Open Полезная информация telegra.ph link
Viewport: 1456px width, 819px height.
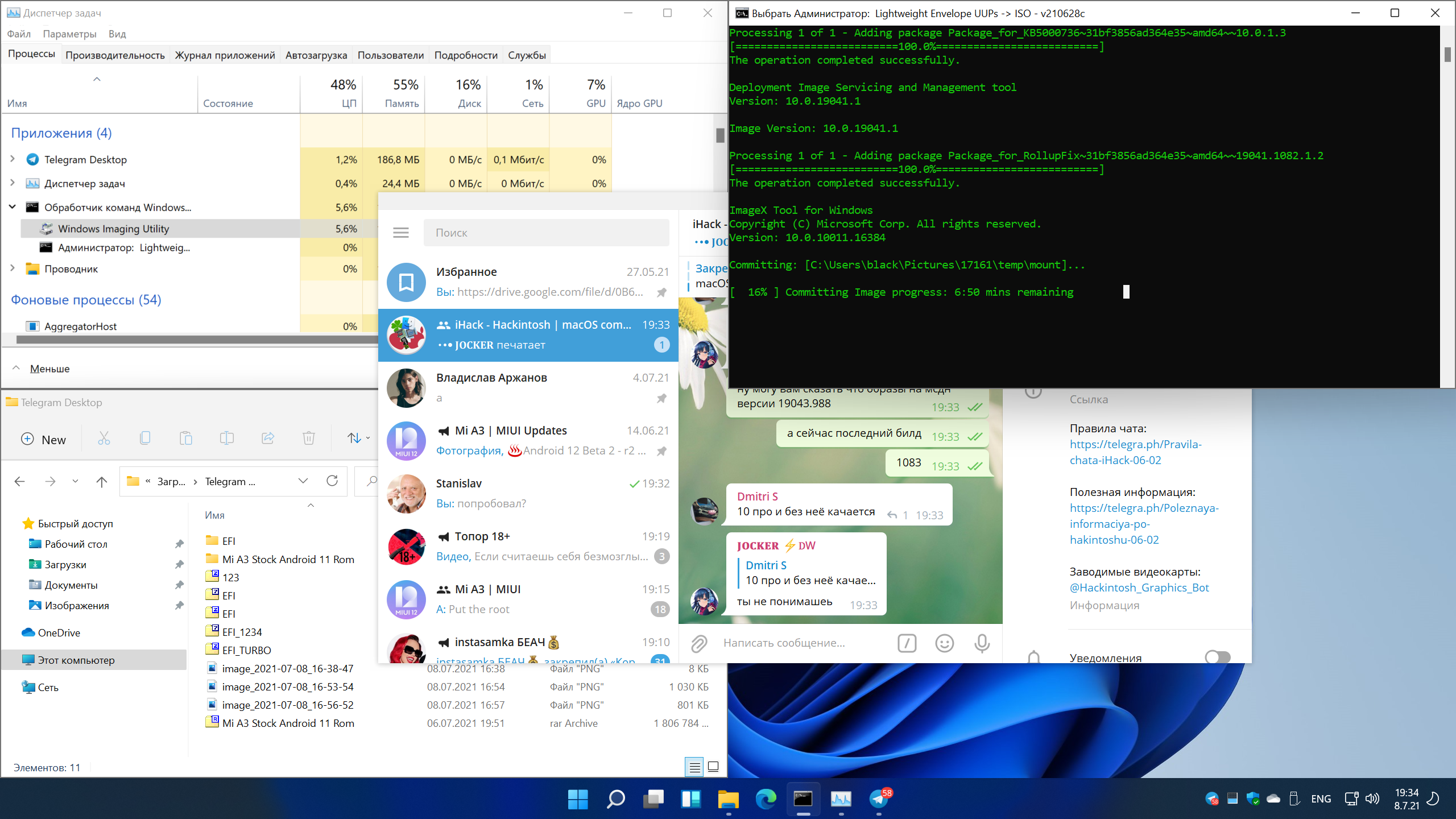(1144, 524)
